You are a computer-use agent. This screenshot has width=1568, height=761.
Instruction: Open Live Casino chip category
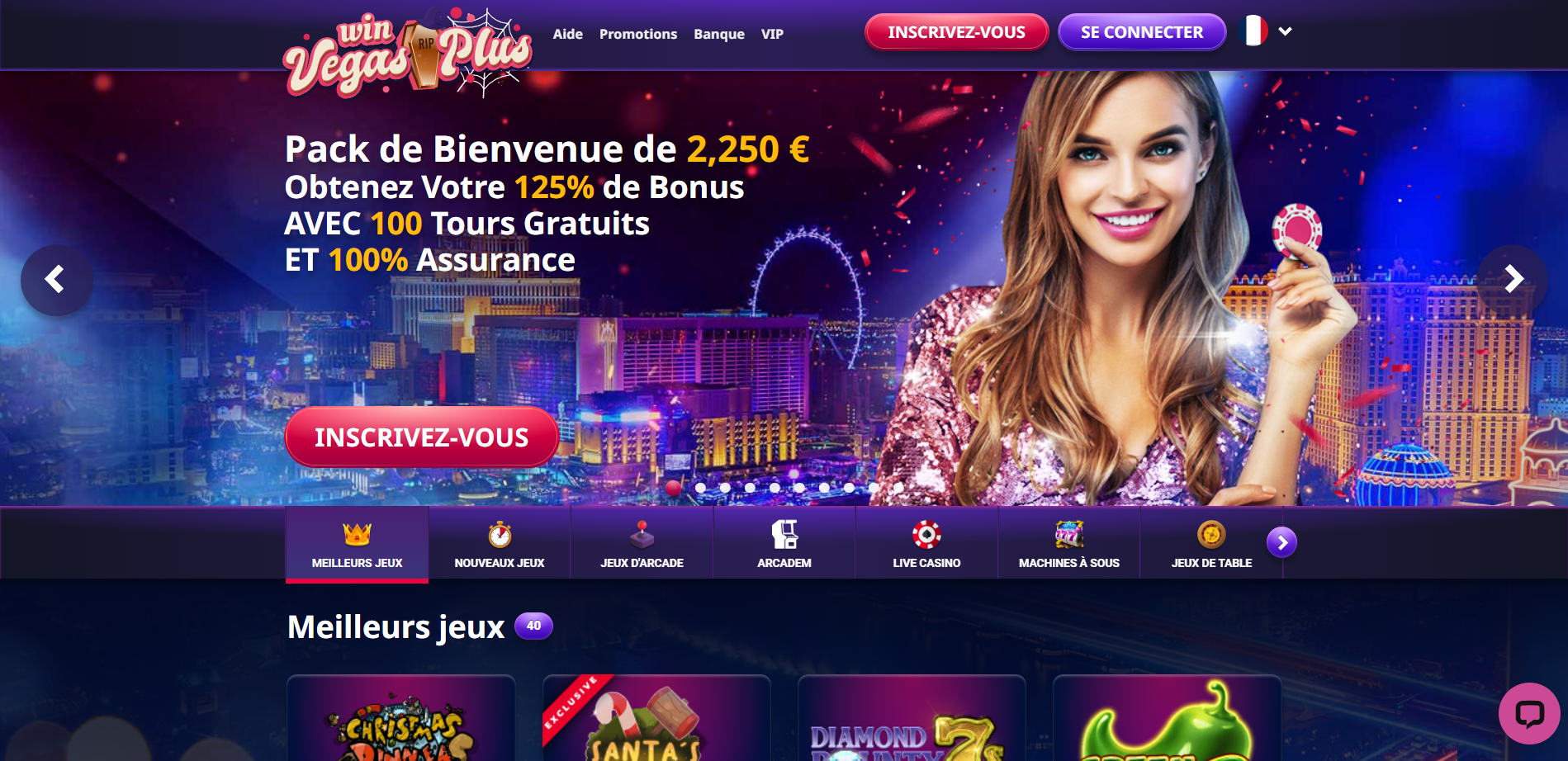point(926,545)
